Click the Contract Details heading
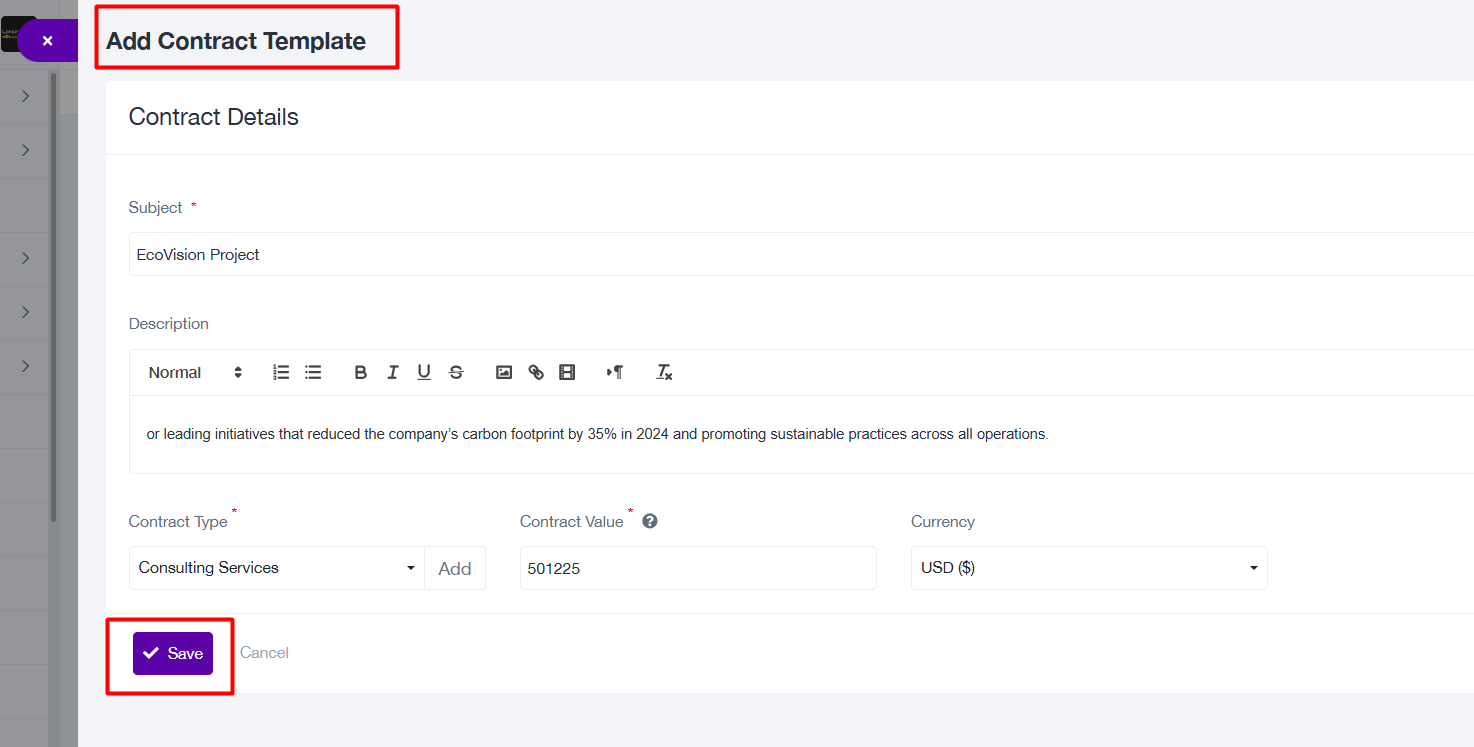Image resolution: width=1474 pixels, height=747 pixels. click(x=214, y=117)
